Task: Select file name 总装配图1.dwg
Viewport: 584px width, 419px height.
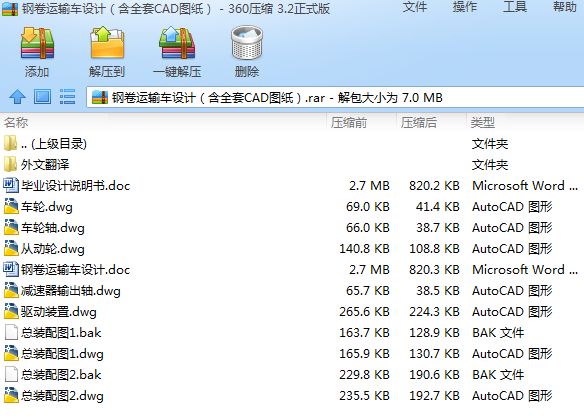Action: [x=62, y=353]
